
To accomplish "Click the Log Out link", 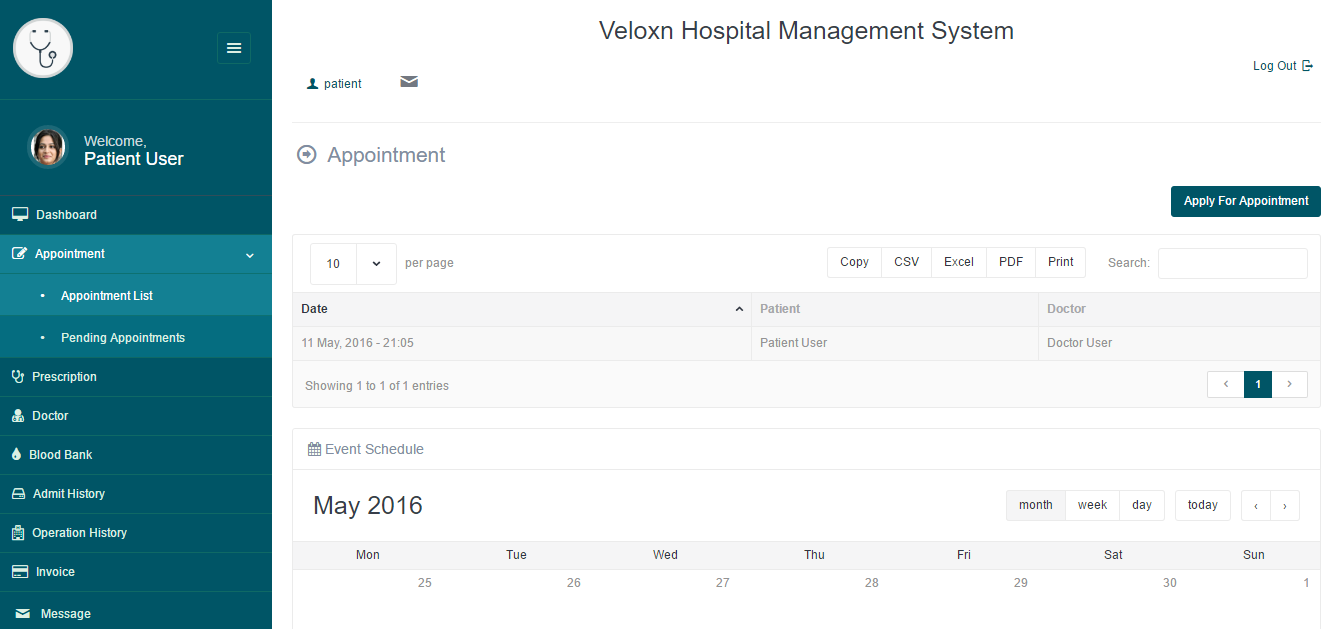I will tap(1282, 66).
